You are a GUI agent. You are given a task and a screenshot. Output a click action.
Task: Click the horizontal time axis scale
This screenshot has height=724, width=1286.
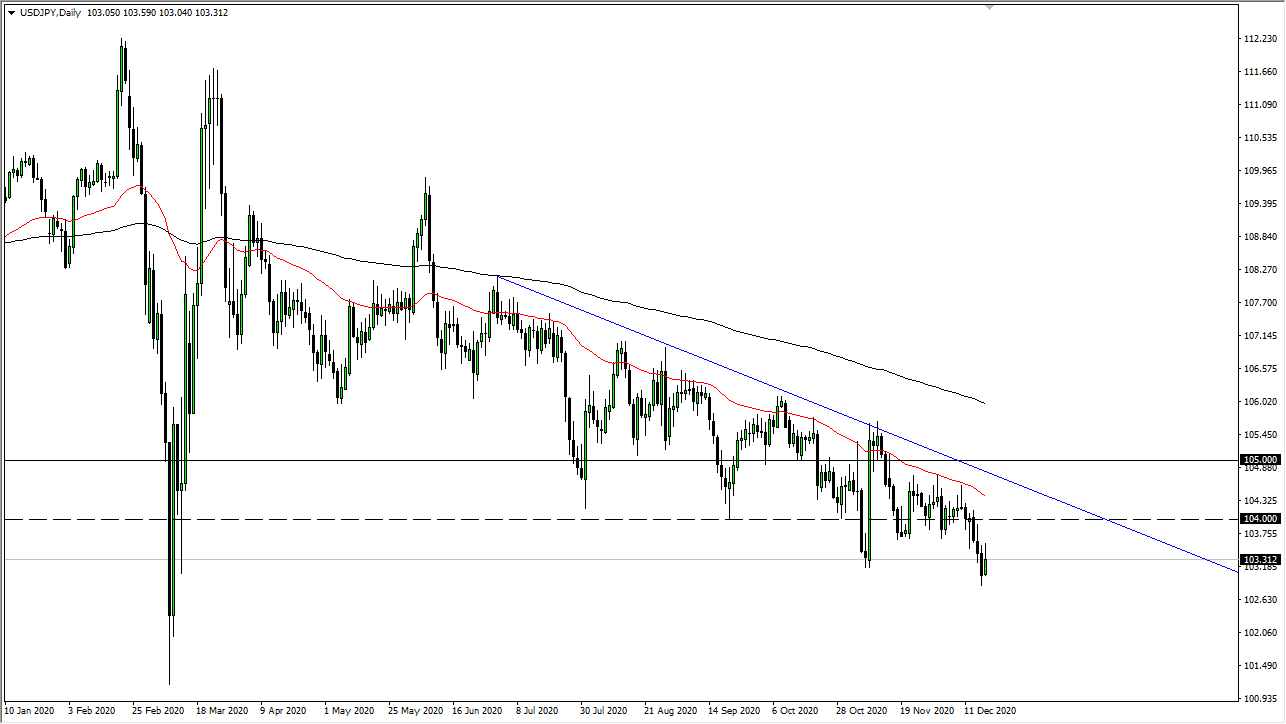click(x=600, y=708)
